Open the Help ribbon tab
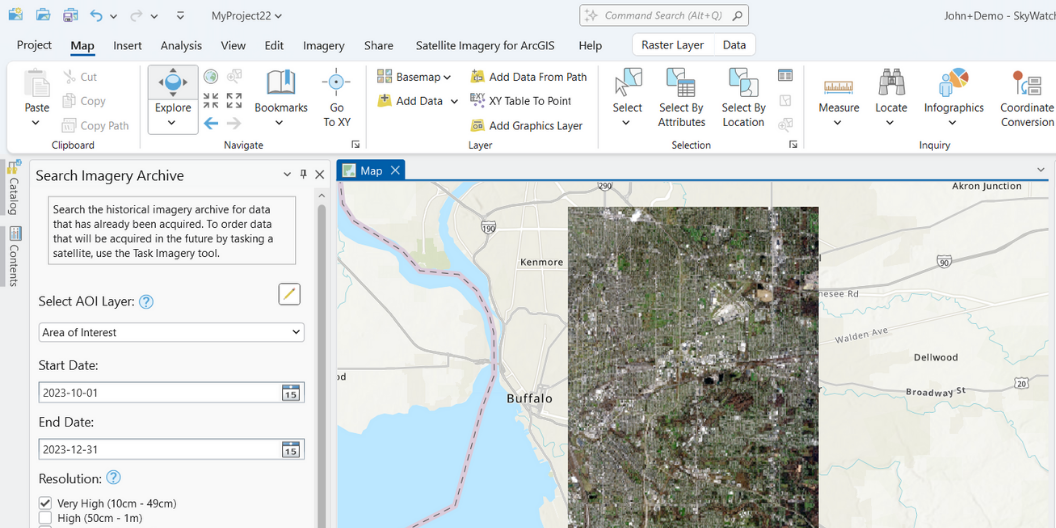This screenshot has width=1056, height=528. [590, 45]
